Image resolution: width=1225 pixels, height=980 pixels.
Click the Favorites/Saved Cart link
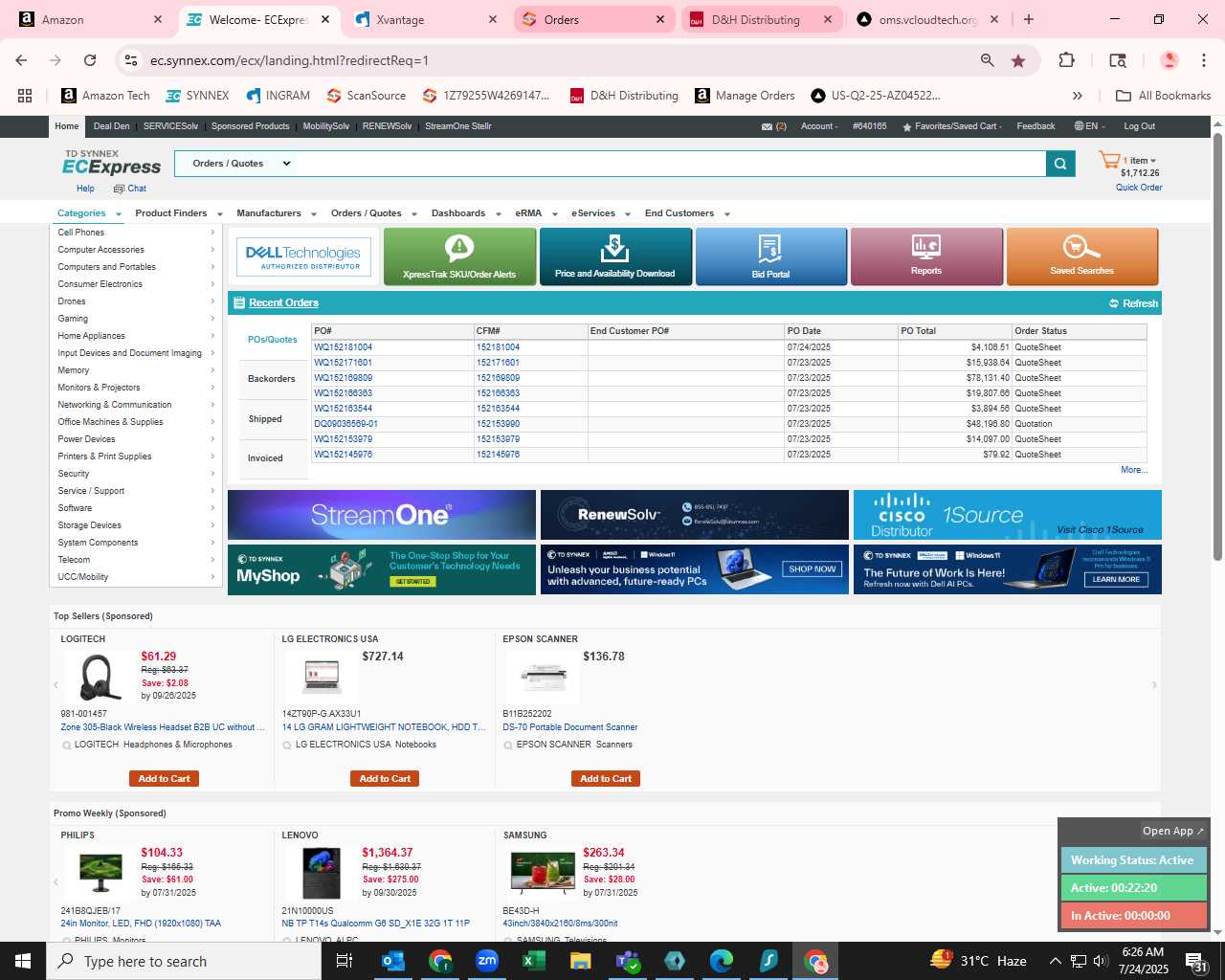(952, 126)
